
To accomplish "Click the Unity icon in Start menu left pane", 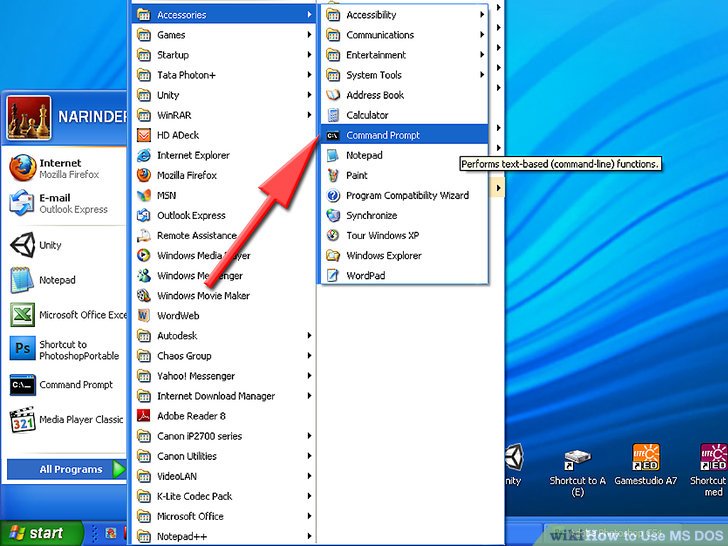I will click(23, 245).
